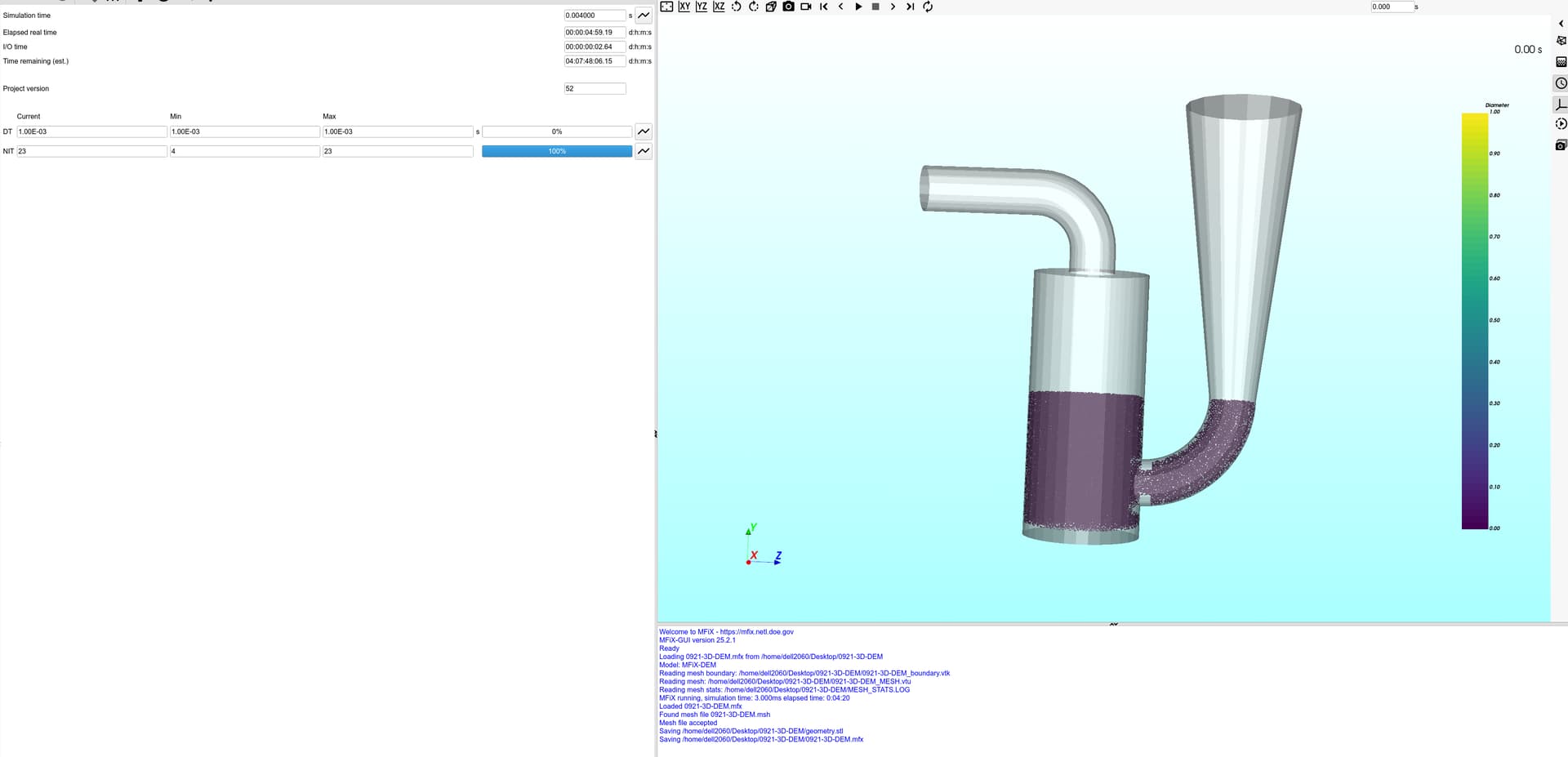Screen dimensions: 1568x757
Task: Switch to the XY plane view
Action: [x=684, y=7]
